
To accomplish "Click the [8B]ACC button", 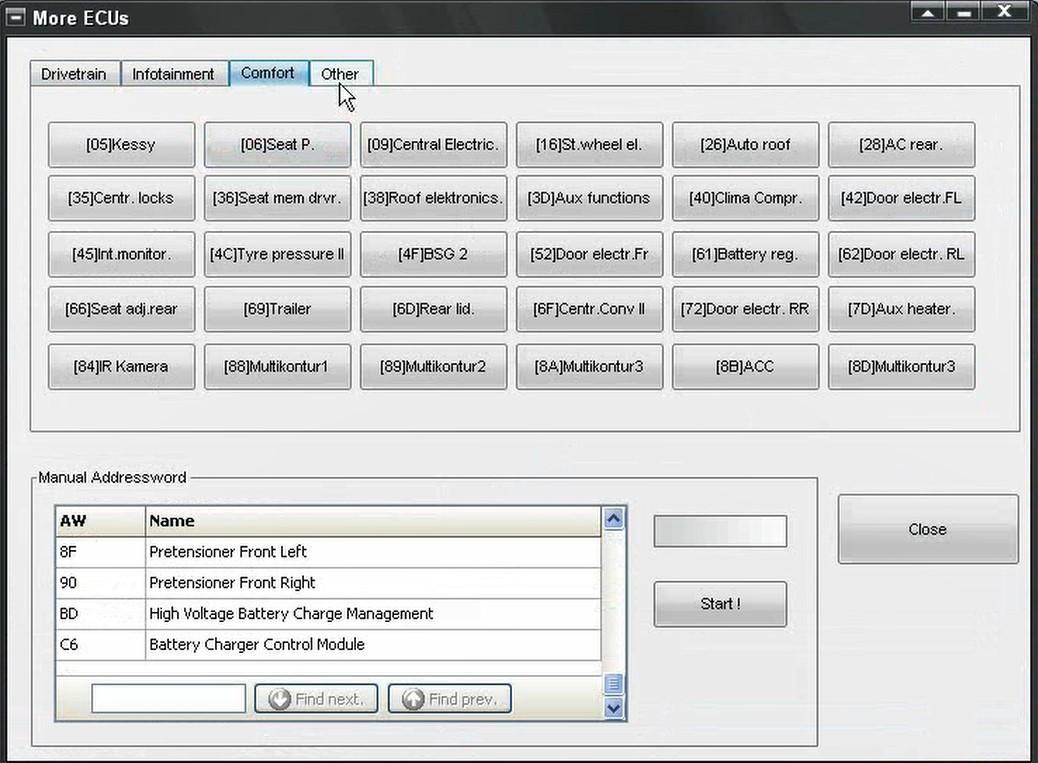I will (745, 367).
